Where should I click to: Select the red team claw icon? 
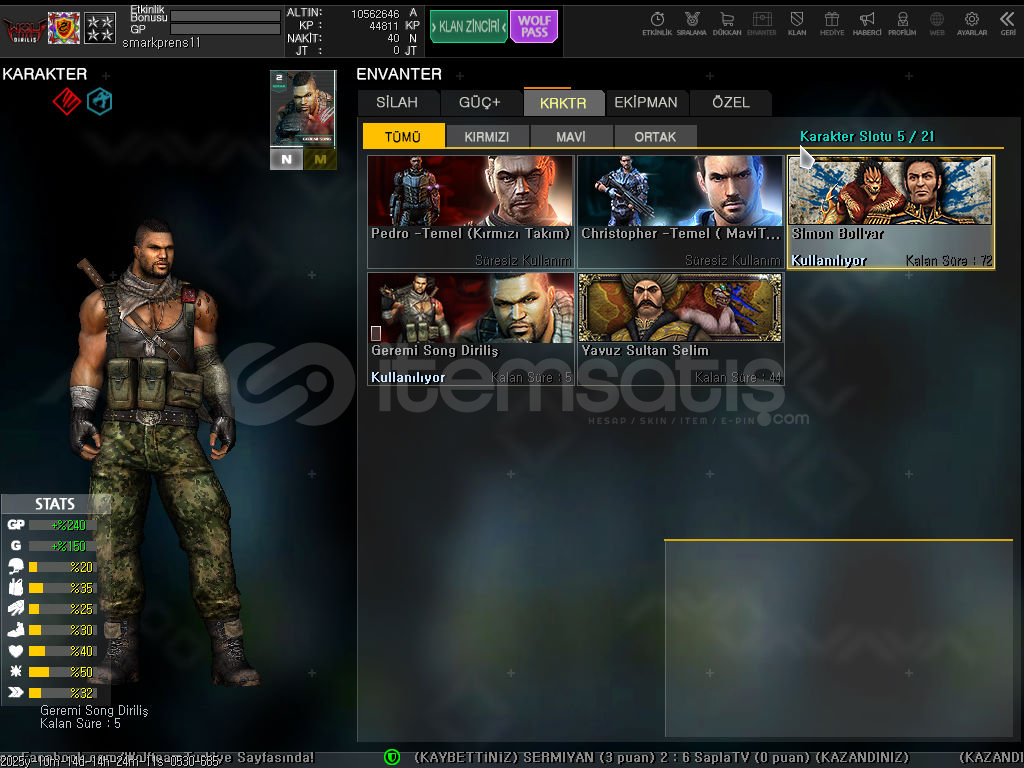(66, 101)
